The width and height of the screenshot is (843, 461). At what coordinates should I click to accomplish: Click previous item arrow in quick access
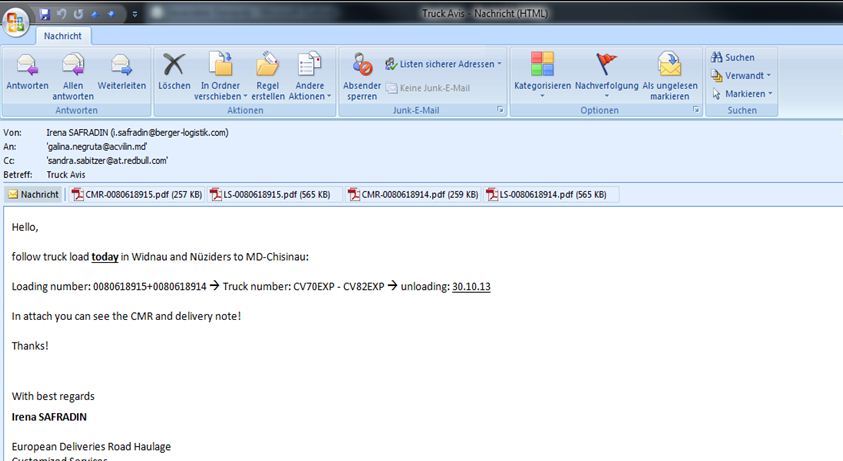pyautogui.click(x=95, y=14)
